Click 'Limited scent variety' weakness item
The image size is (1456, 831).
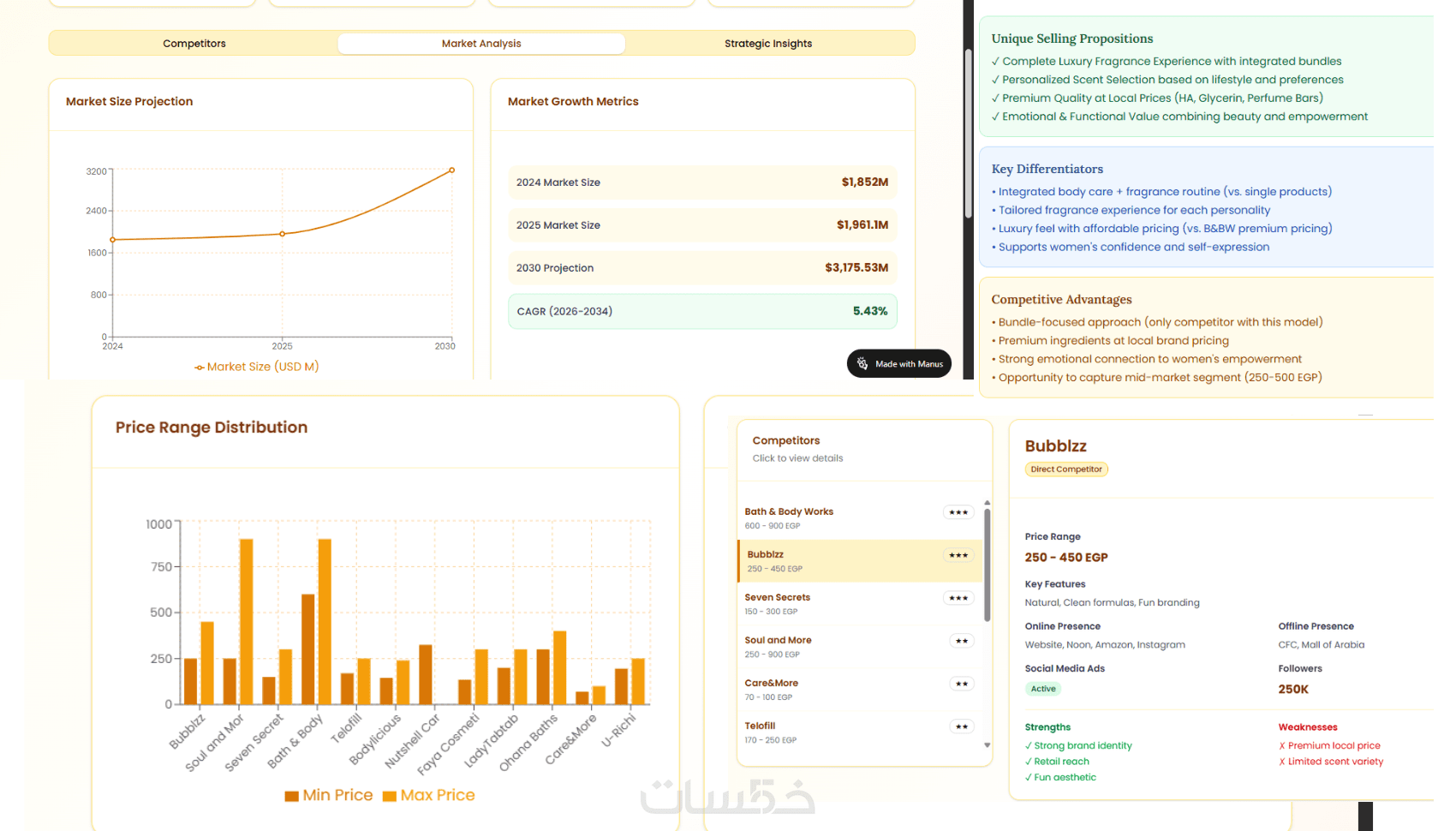[1331, 762]
